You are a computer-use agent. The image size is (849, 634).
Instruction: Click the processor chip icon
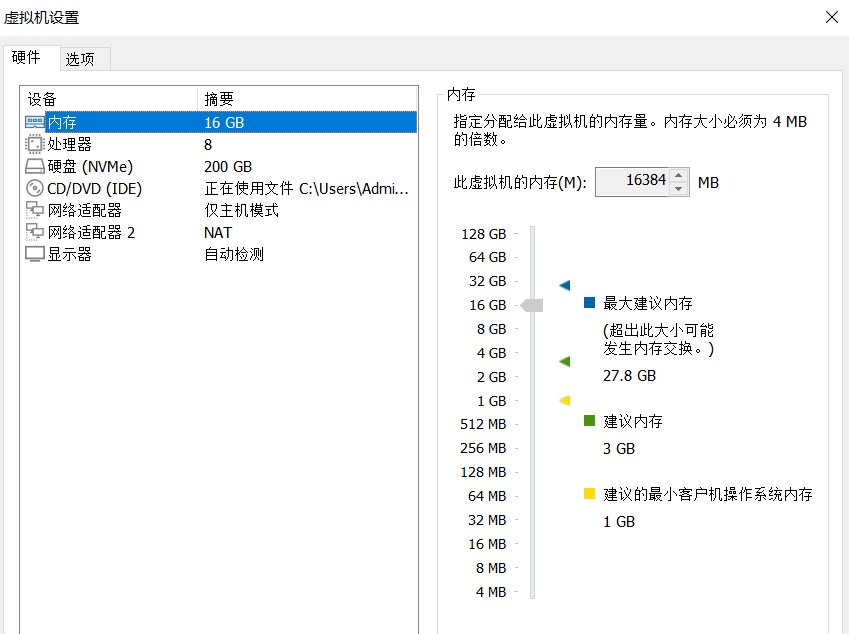click(x=35, y=145)
